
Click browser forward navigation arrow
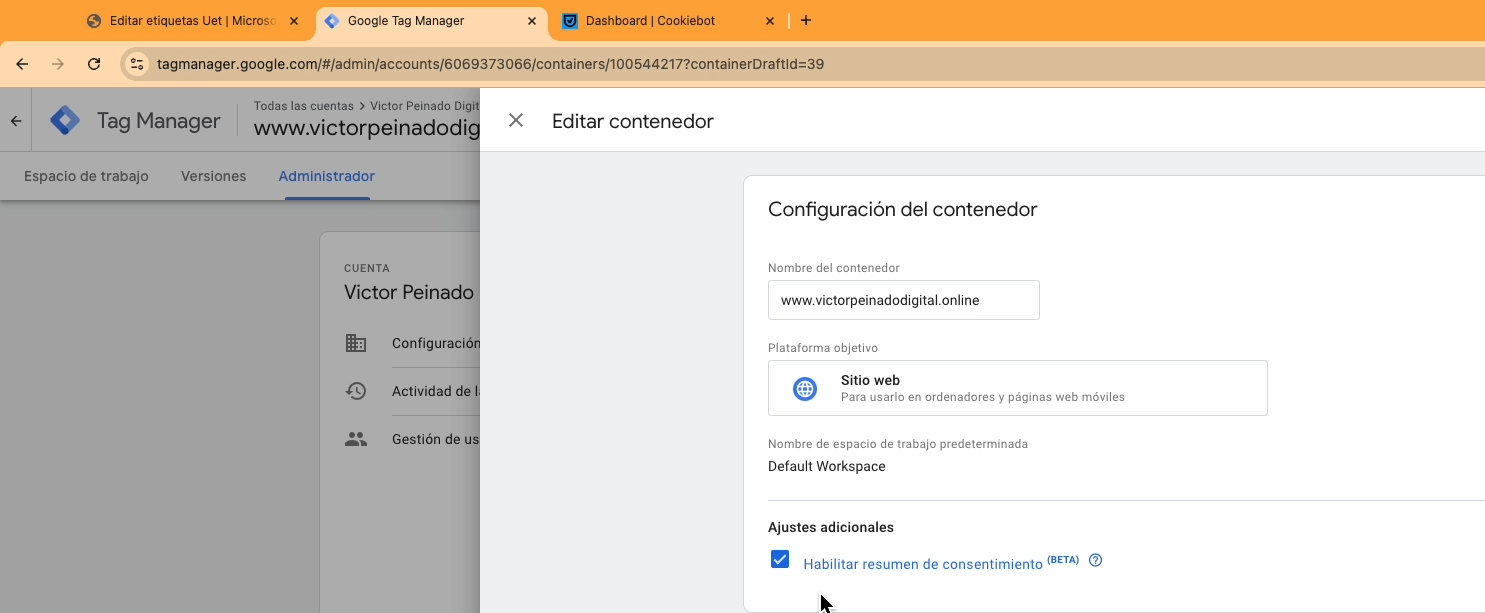point(58,64)
